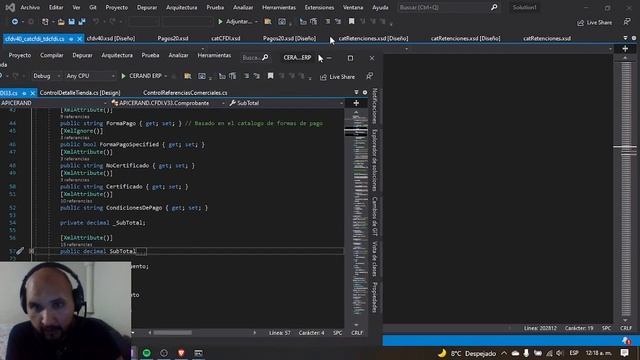This screenshot has height=360, width=640.
Task: Click Live Share in the CERAND ERP window
Action: coord(338,77)
